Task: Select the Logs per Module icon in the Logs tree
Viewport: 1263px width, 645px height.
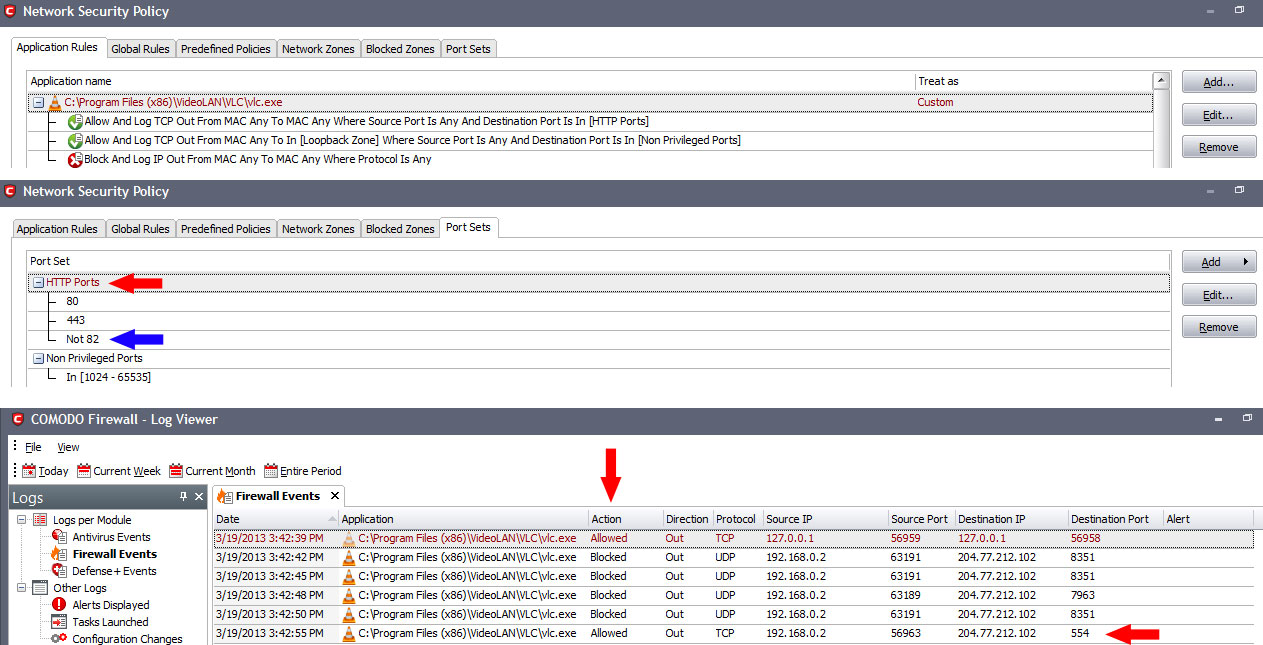Action: (40, 520)
